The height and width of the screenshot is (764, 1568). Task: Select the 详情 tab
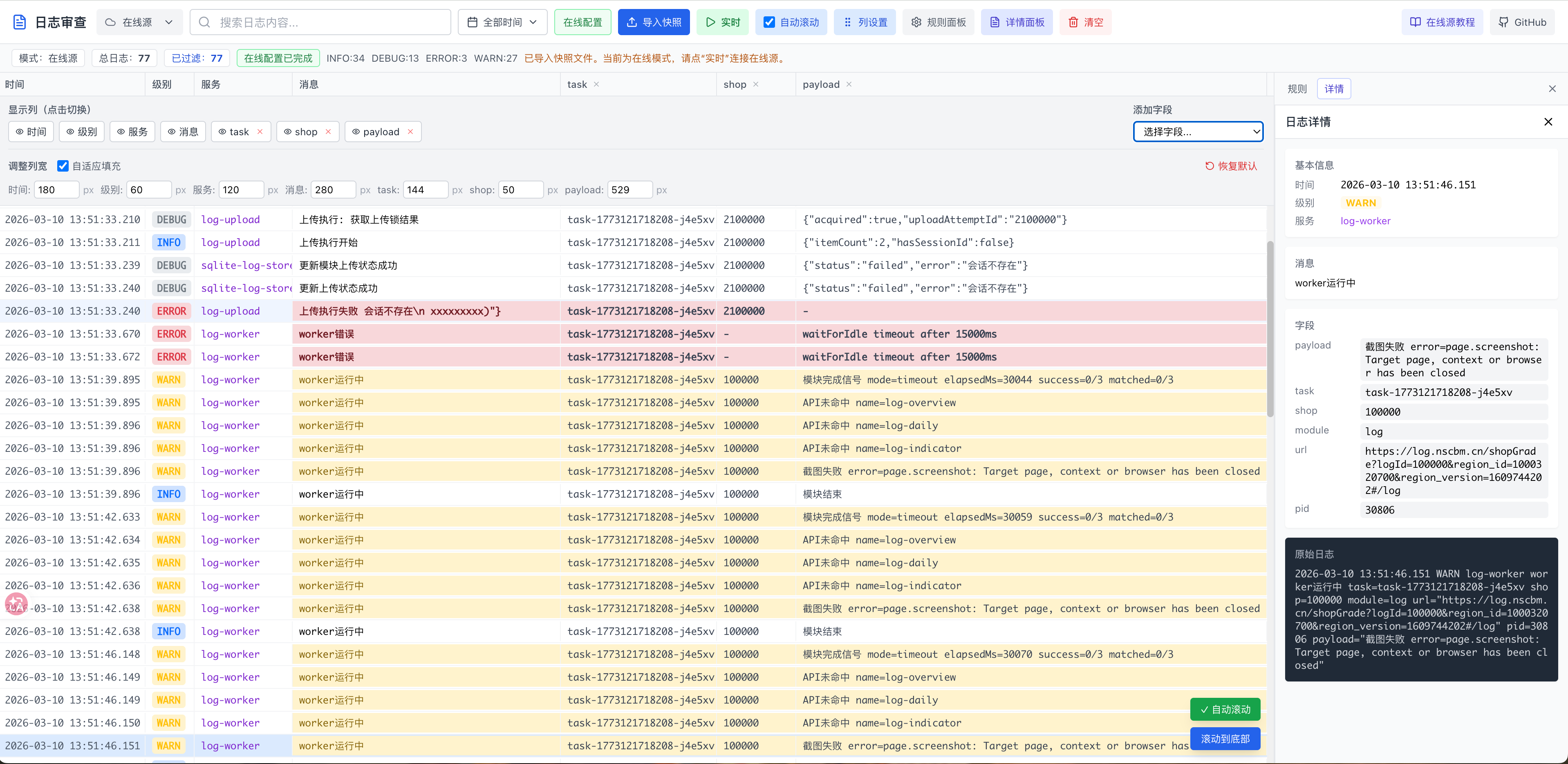[x=1333, y=89]
